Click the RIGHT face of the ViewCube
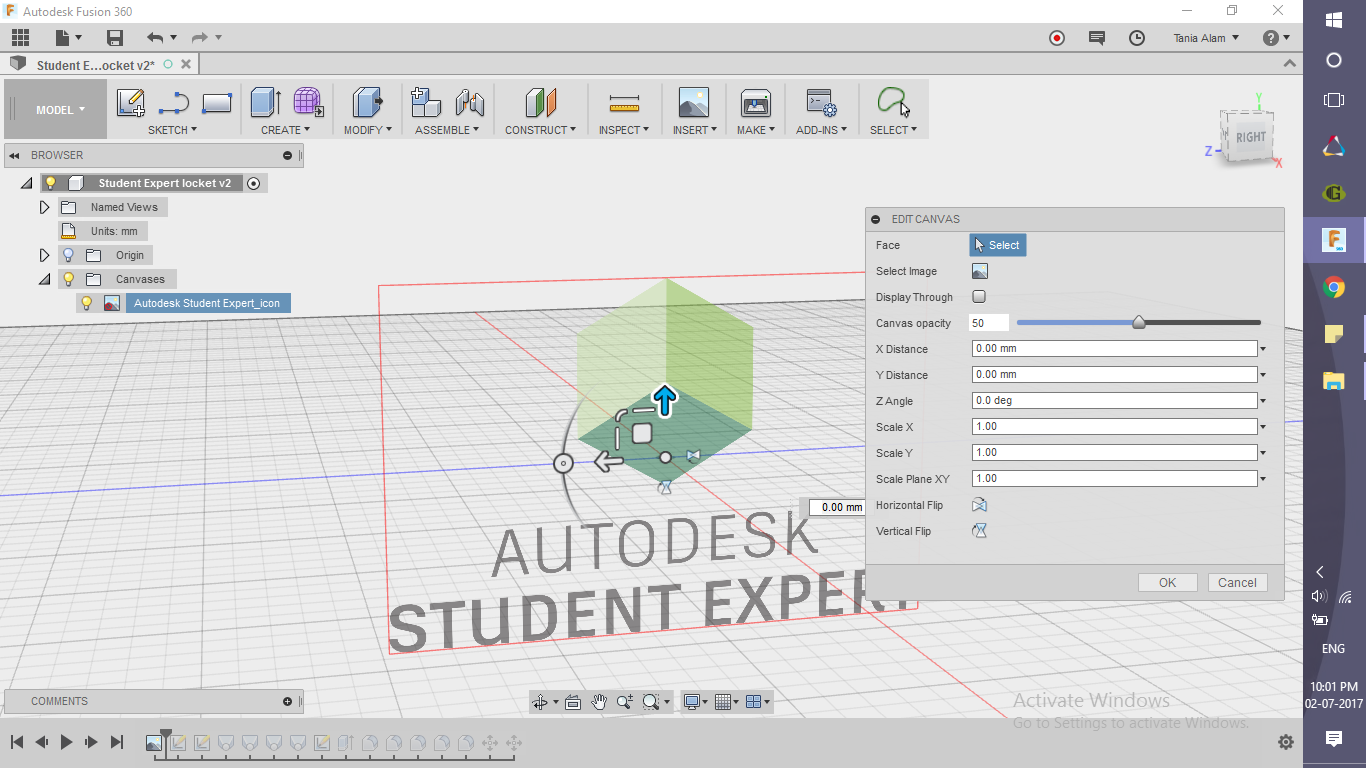Image resolution: width=1366 pixels, height=768 pixels. (x=1250, y=137)
